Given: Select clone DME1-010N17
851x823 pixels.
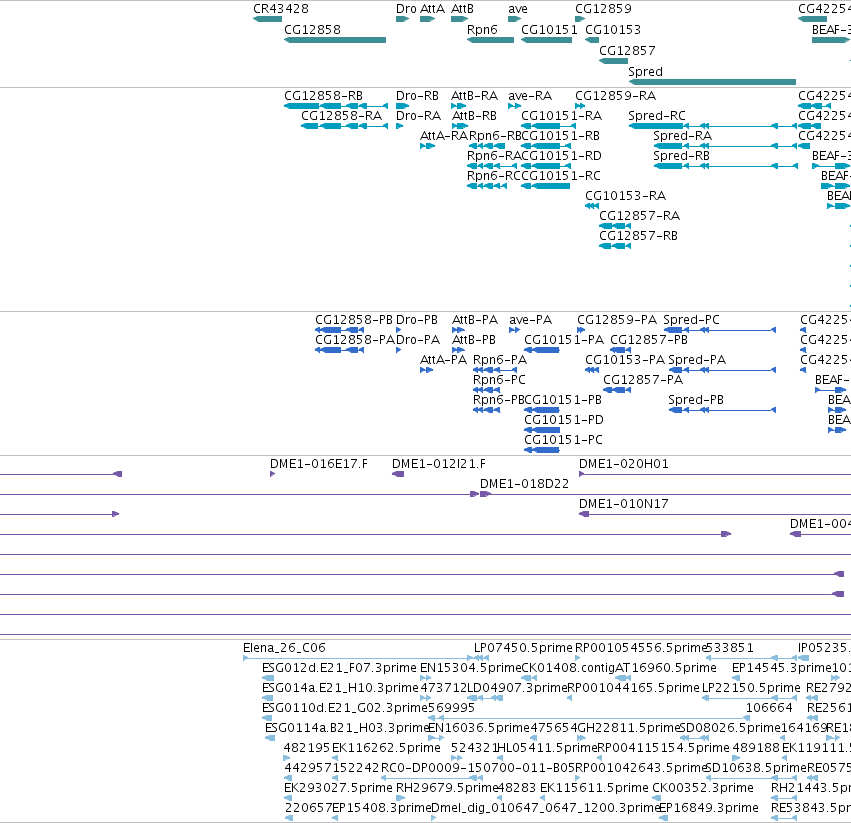Looking at the screenshot, I should [x=624, y=504].
